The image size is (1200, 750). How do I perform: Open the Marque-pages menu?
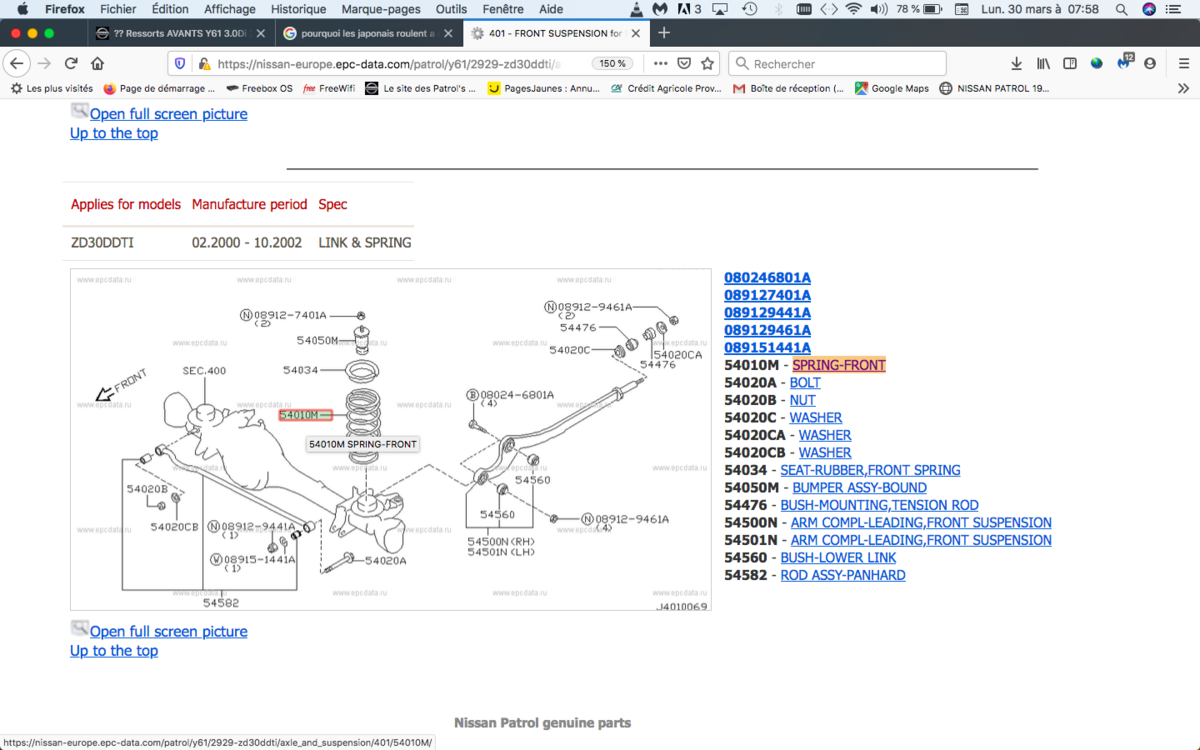[x=381, y=9]
